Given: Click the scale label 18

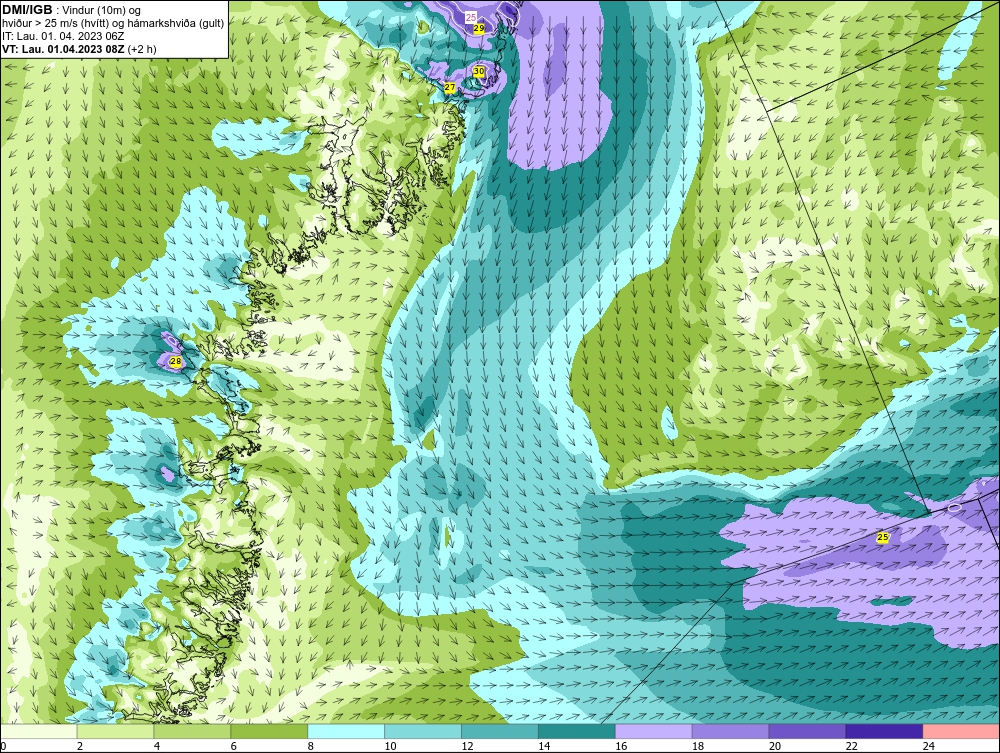Looking at the screenshot, I should (x=698, y=746).
